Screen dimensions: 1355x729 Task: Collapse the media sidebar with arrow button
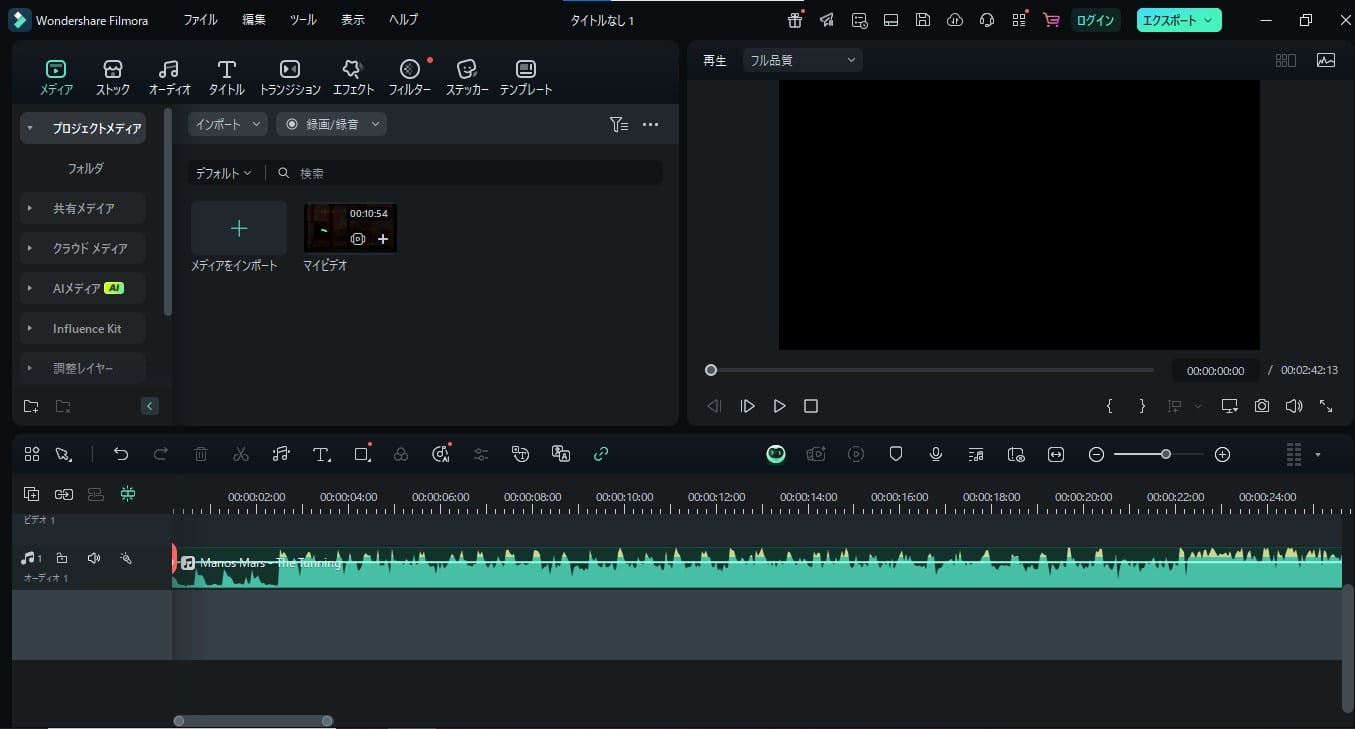[x=149, y=406]
